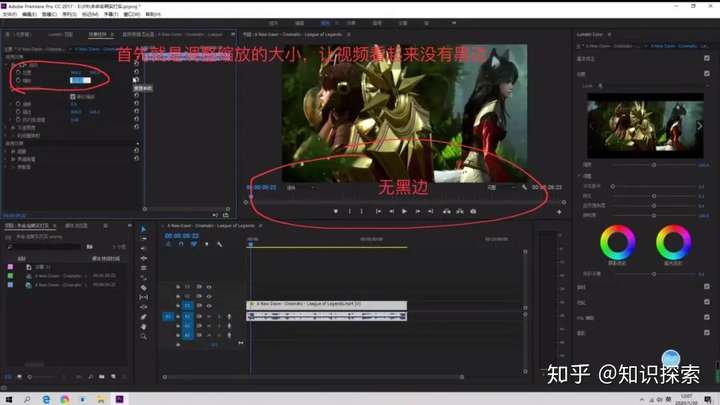The height and width of the screenshot is (405, 720).
Task: Select the Track Select Forward tool
Action: coord(143,239)
